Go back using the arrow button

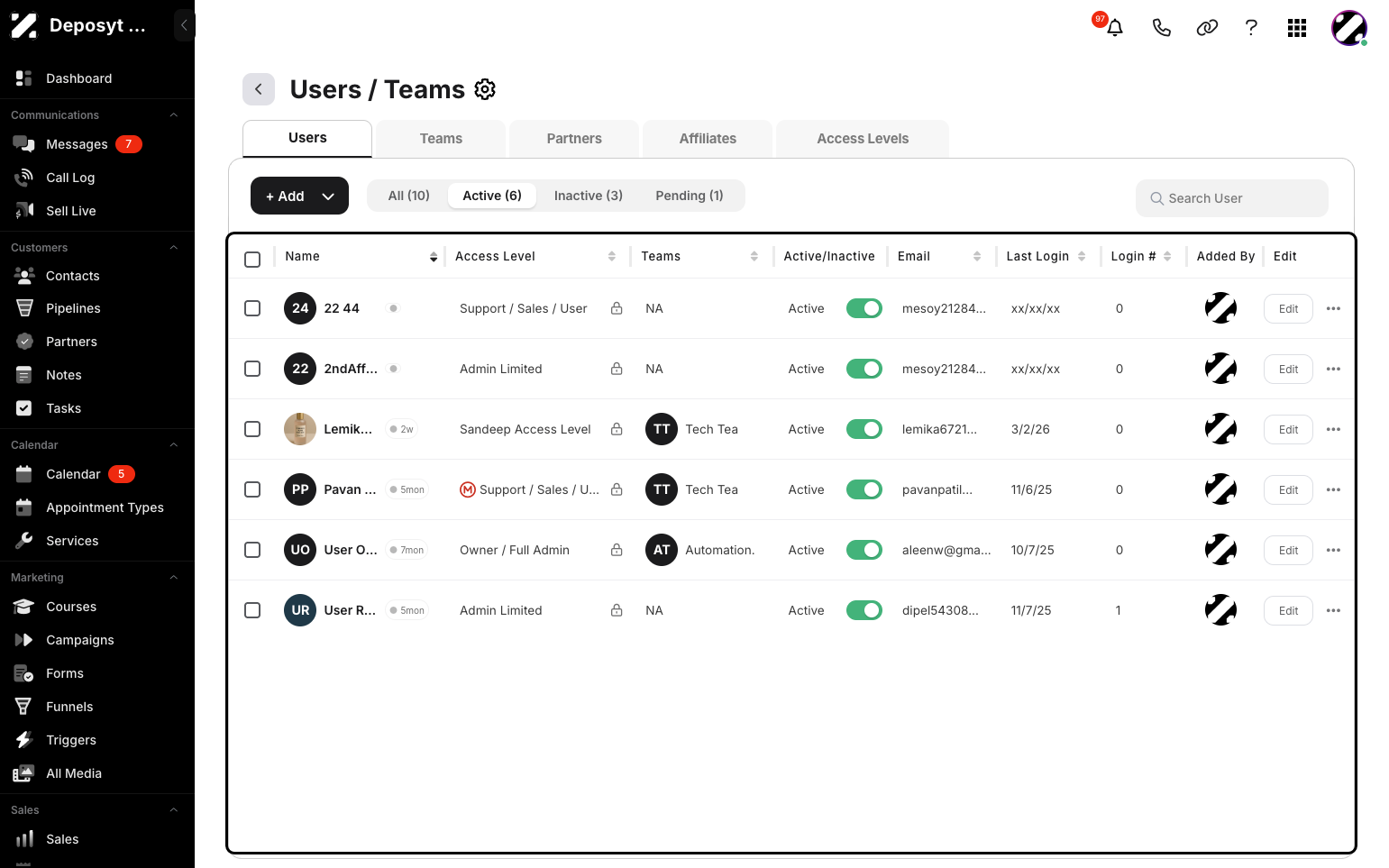pos(259,89)
